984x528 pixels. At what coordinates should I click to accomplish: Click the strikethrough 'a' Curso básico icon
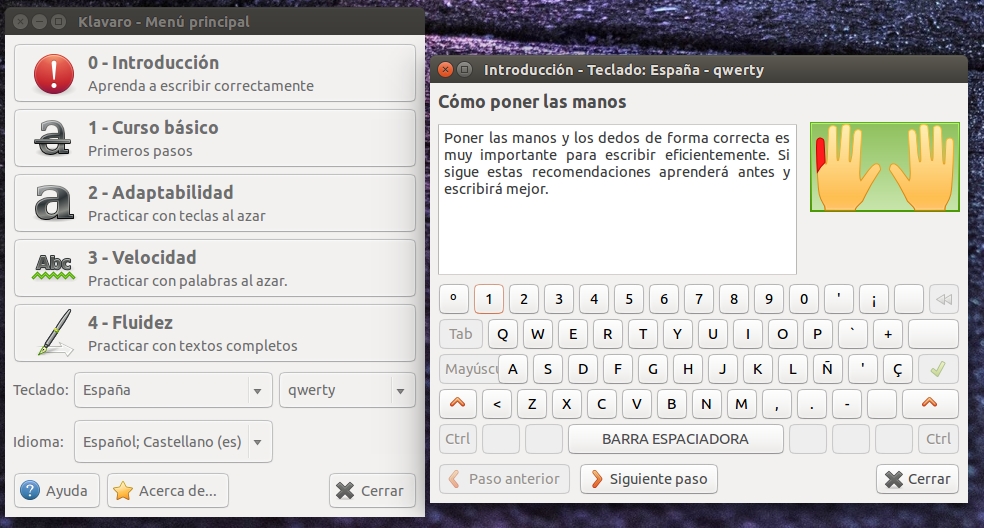point(53,138)
